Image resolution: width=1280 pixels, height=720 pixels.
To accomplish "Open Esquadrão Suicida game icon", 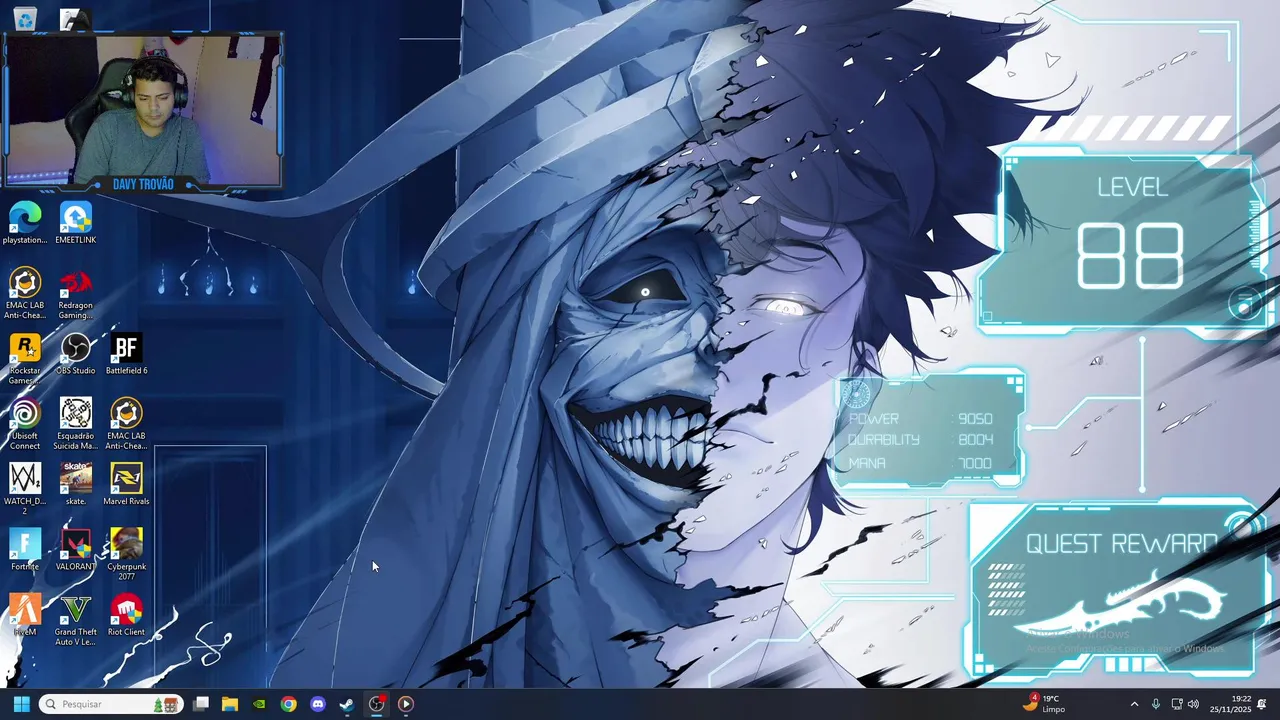I will pos(76,424).
